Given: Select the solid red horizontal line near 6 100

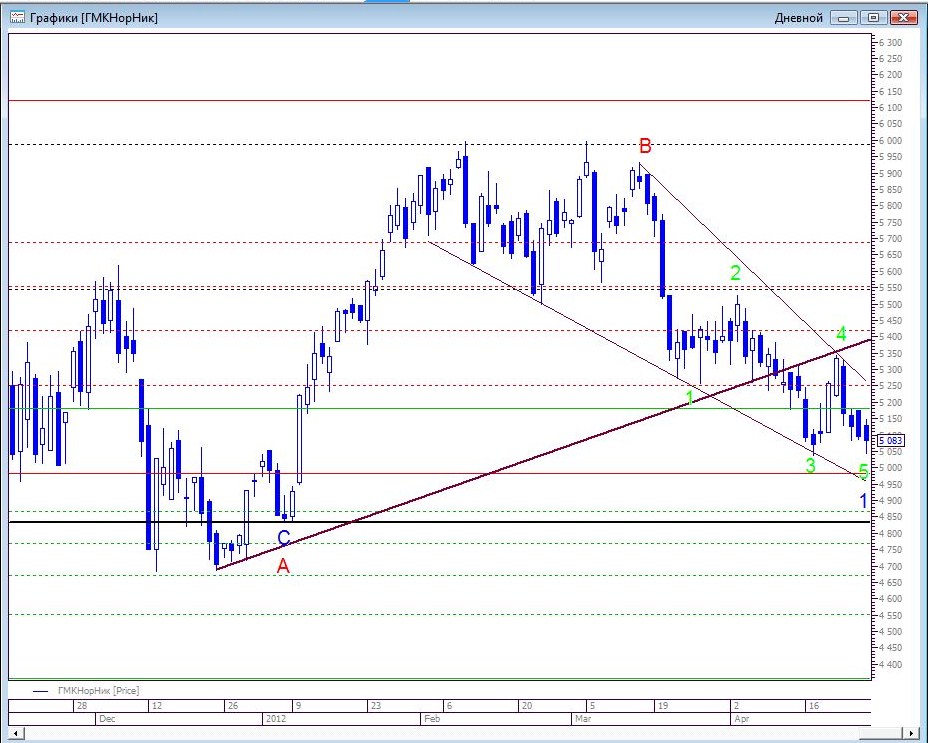Looking at the screenshot, I should (440, 101).
